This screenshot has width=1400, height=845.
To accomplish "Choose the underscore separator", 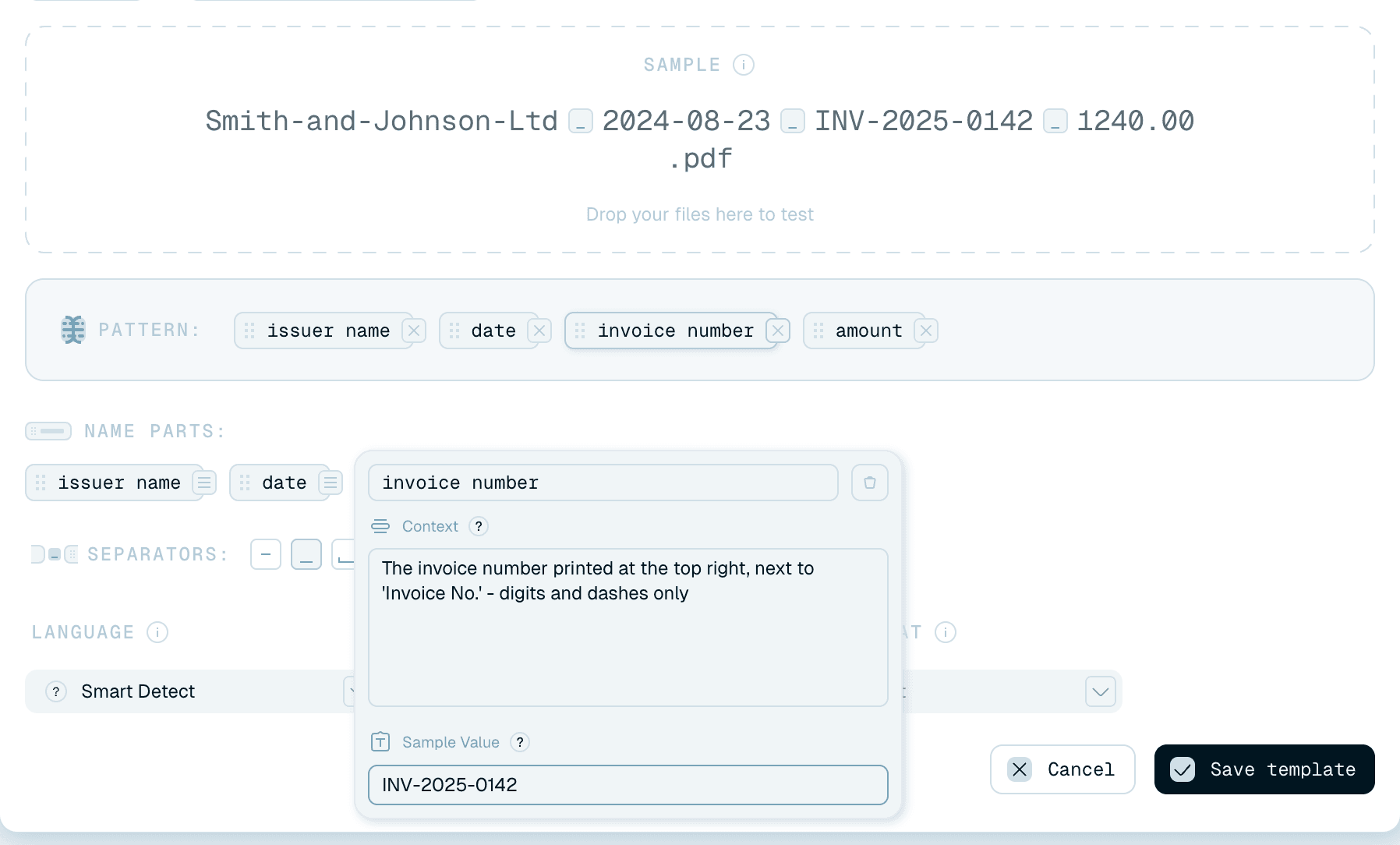I will click(306, 554).
